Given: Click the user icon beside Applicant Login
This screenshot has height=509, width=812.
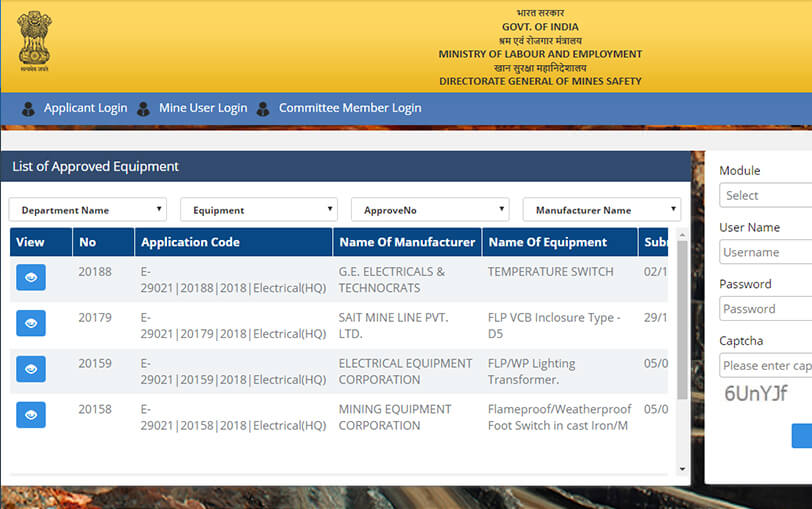Looking at the screenshot, I should (x=28, y=109).
